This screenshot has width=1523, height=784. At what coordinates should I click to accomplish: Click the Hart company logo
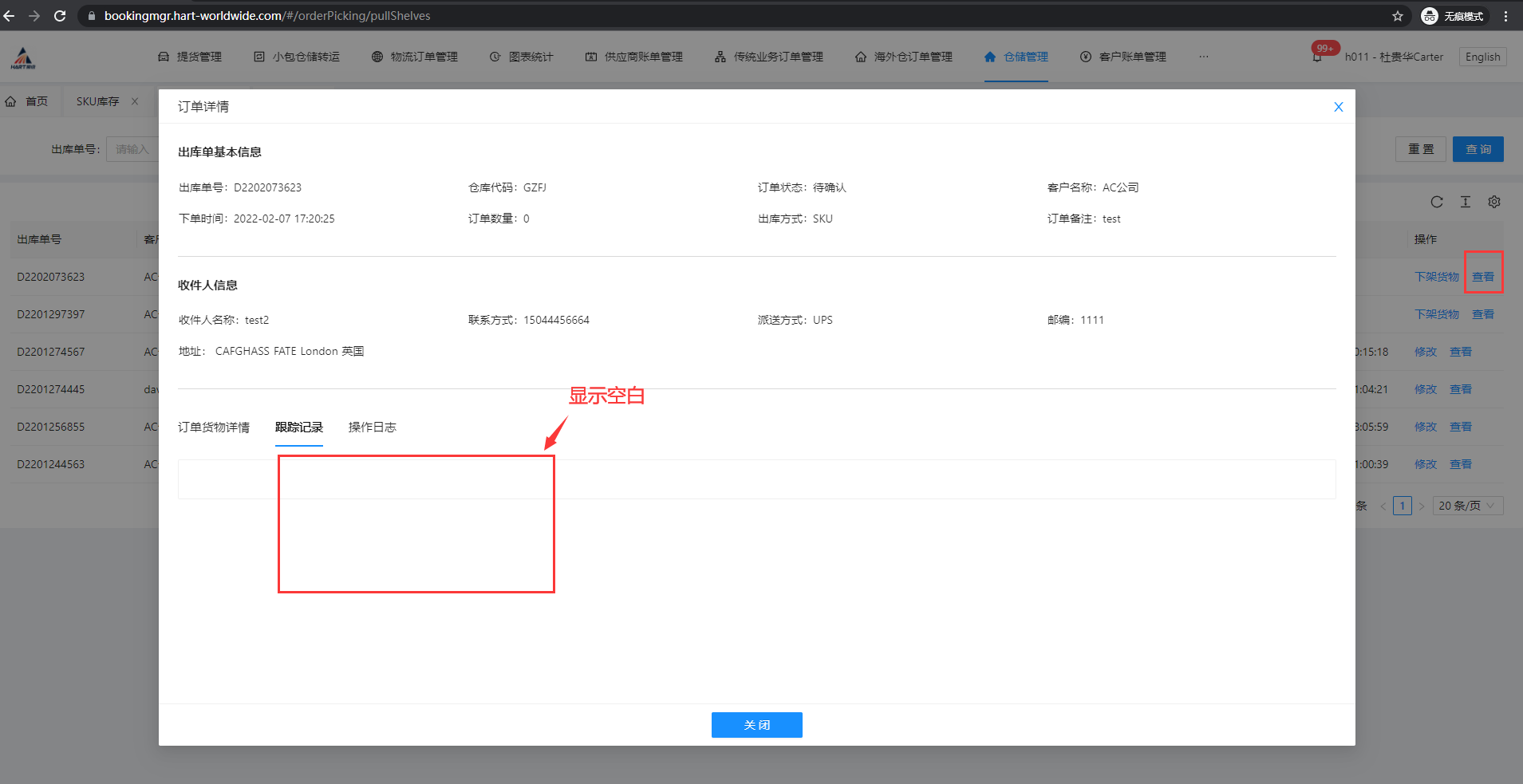coord(23,57)
